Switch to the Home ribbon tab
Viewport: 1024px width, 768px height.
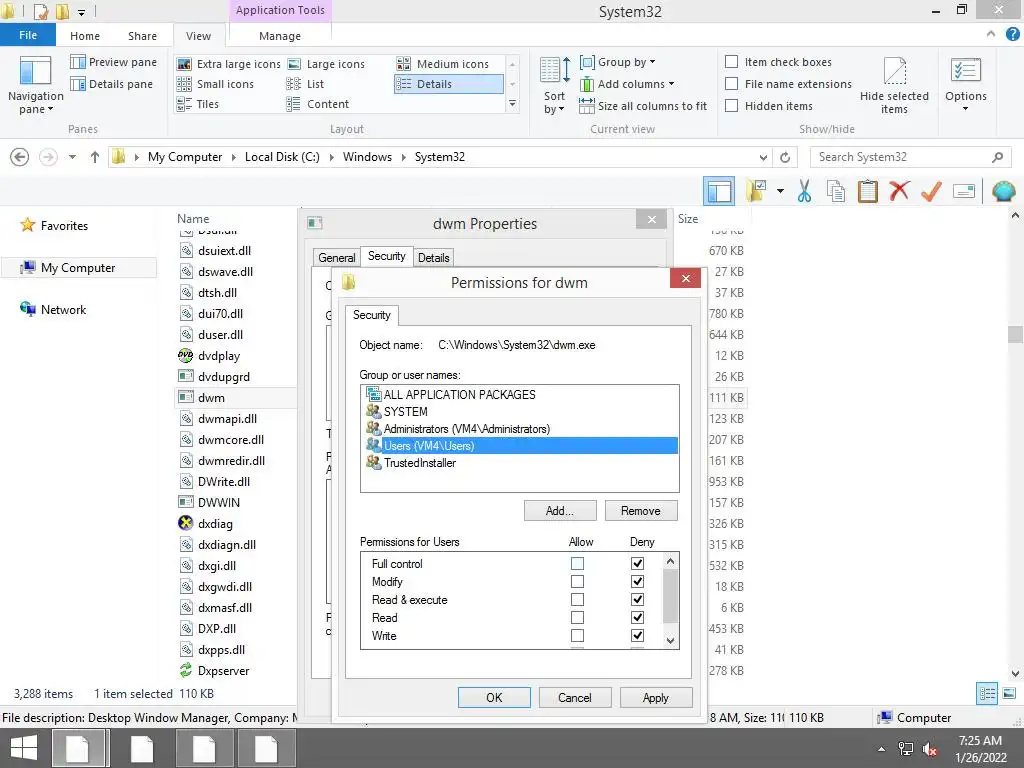coord(85,36)
